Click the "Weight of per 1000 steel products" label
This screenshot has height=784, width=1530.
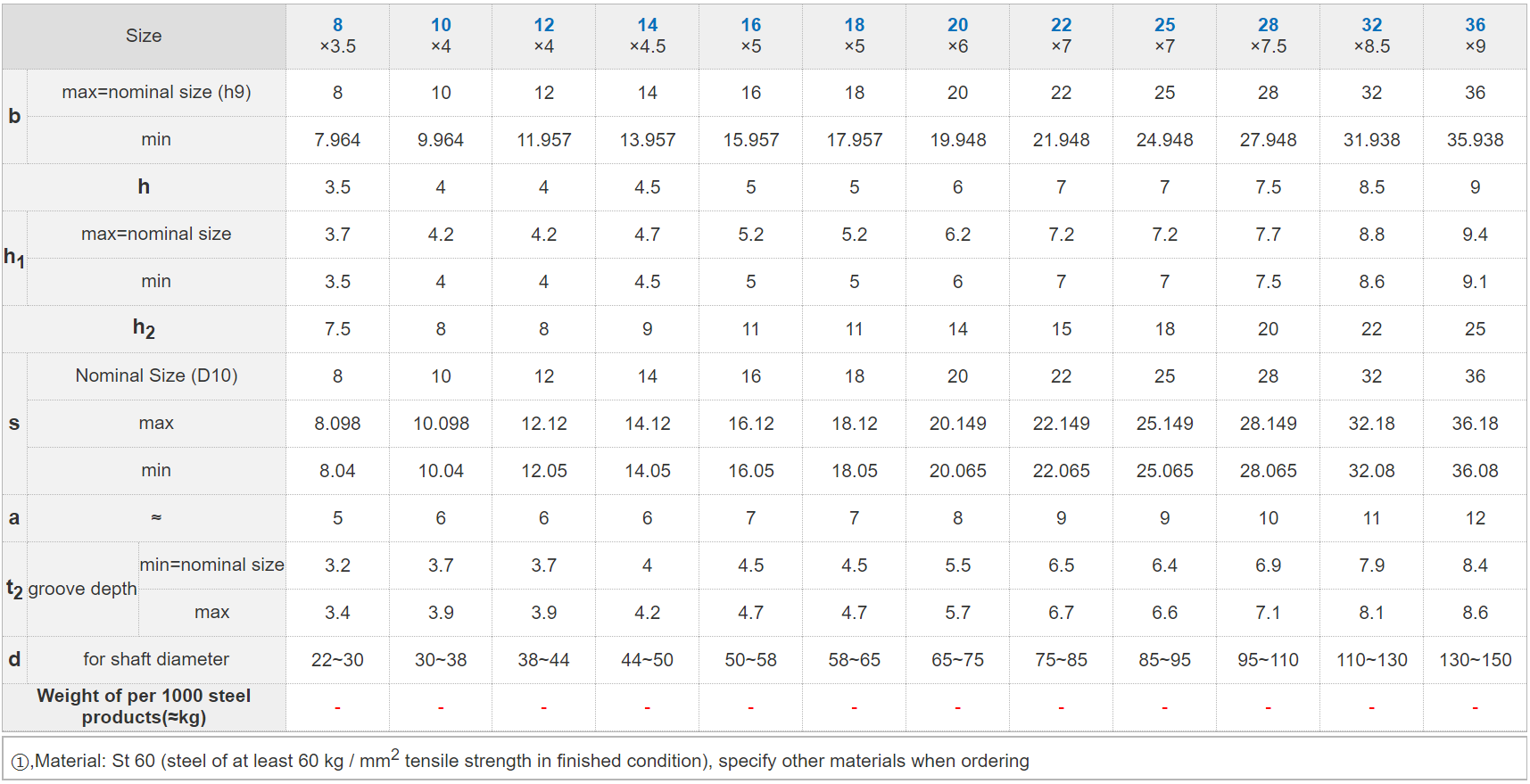pyautogui.click(x=144, y=706)
